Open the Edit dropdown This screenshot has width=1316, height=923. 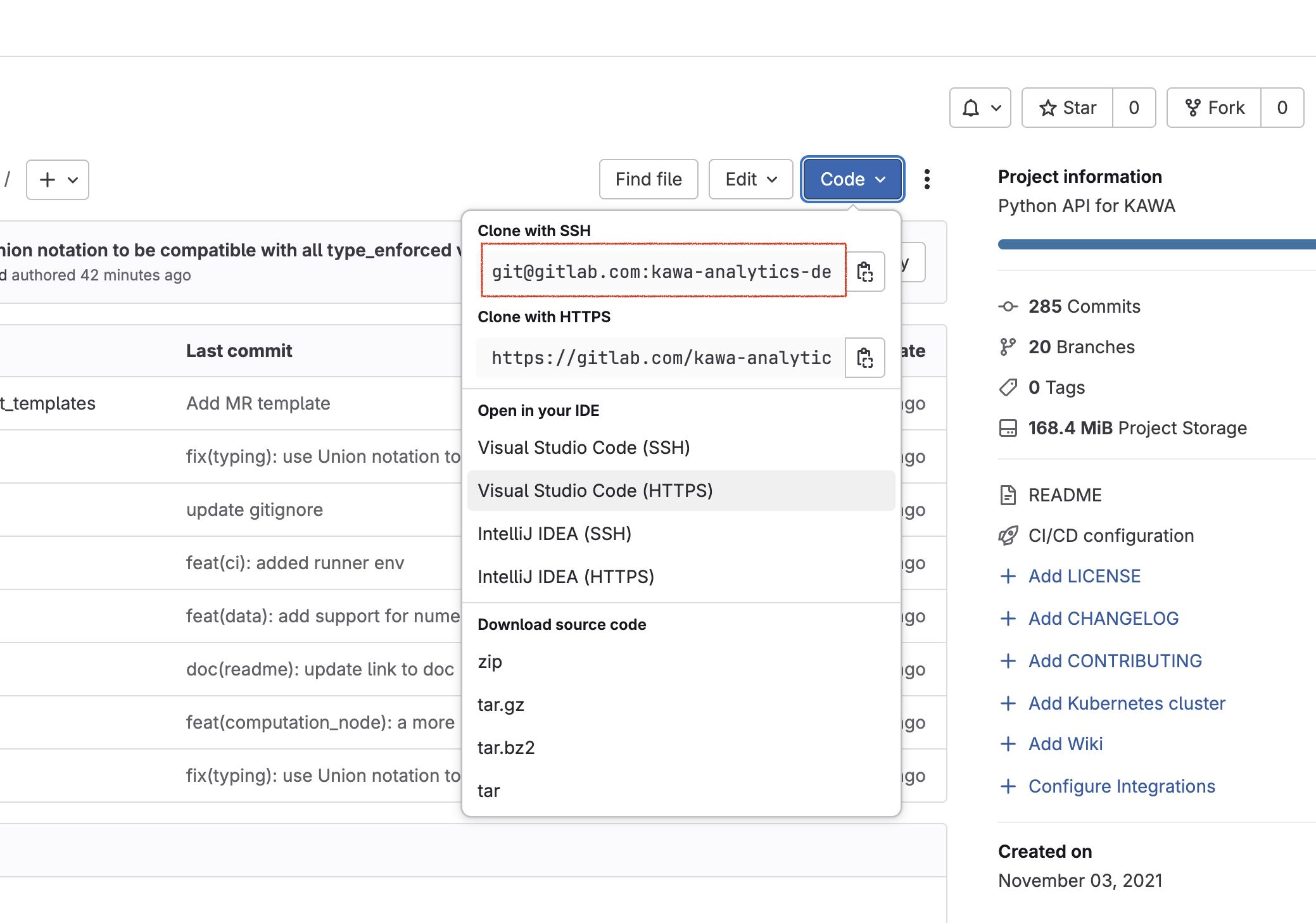point(750,179)
